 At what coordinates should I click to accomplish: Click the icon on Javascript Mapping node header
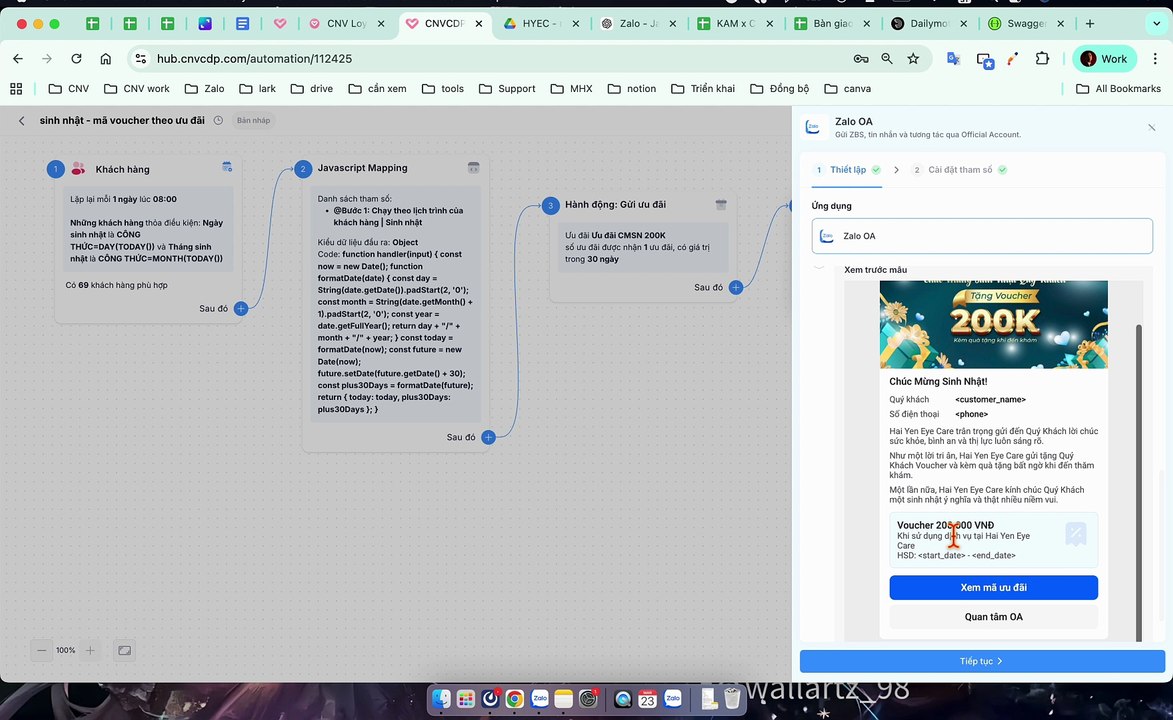(474, 168)
